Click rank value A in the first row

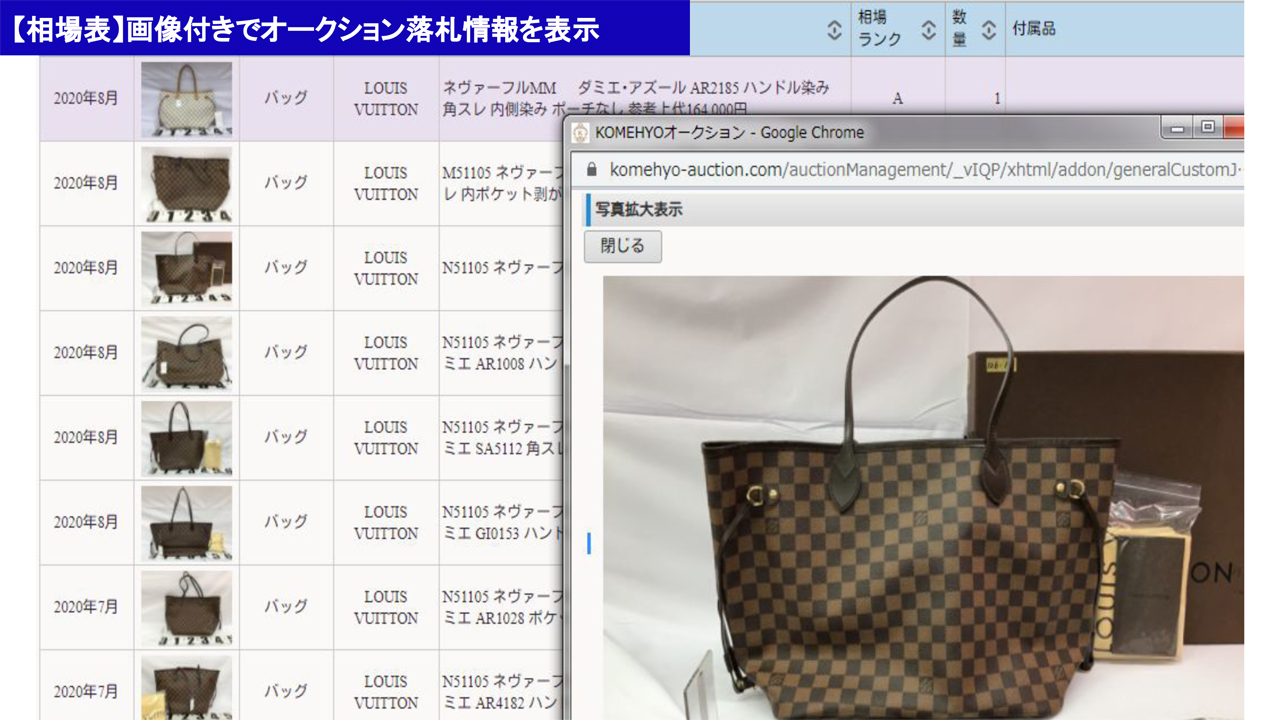tap(897, 99)
